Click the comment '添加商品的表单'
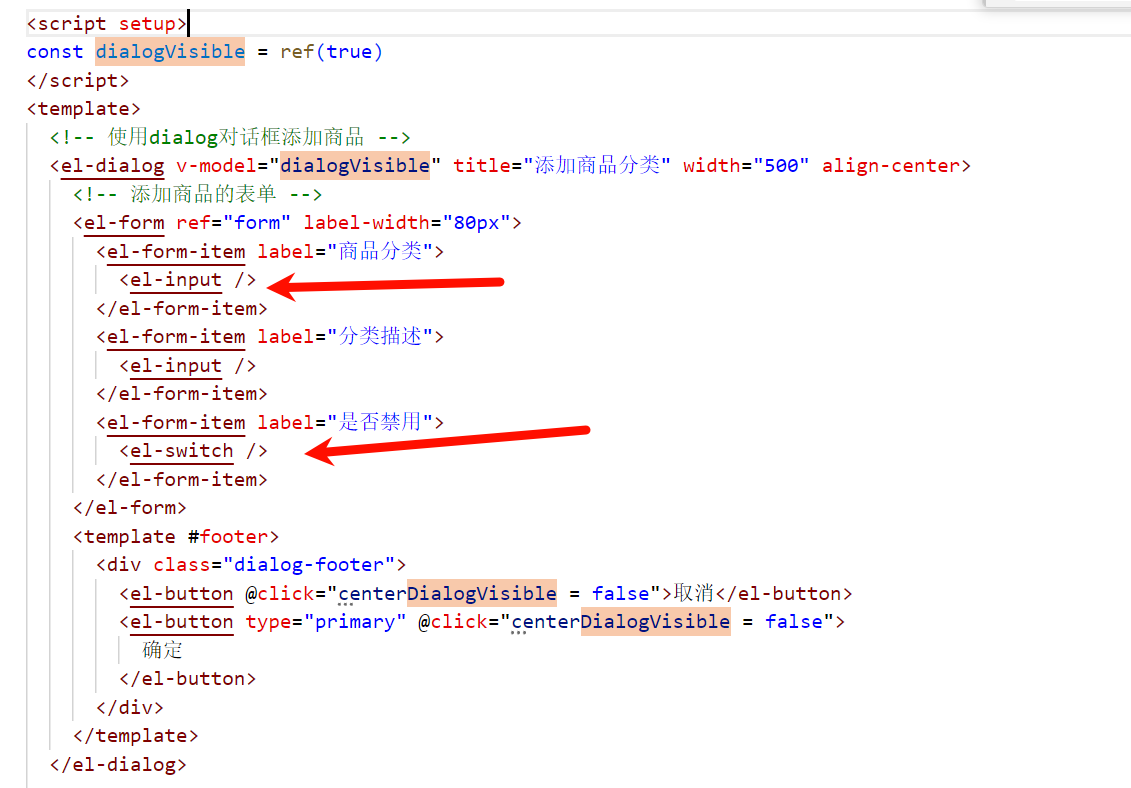This screenshot has height=788, width=1131. (x=203, y=194)
